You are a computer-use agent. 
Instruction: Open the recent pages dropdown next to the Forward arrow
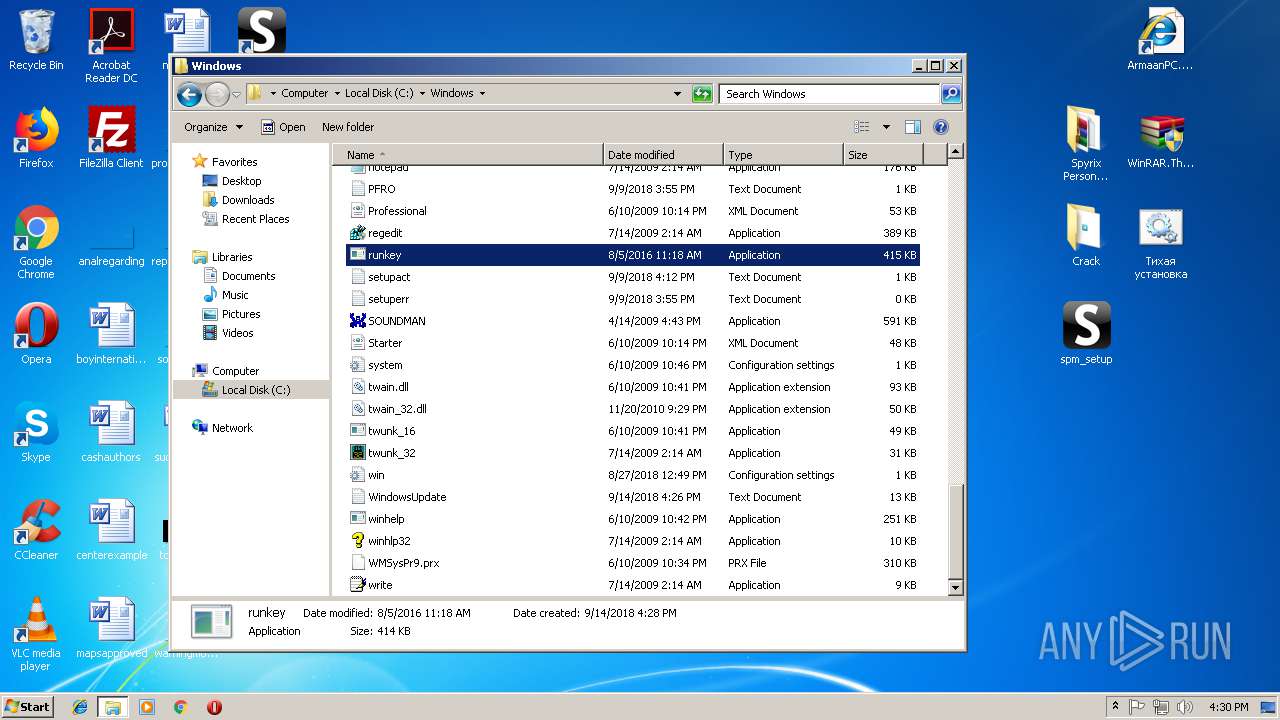236,94
